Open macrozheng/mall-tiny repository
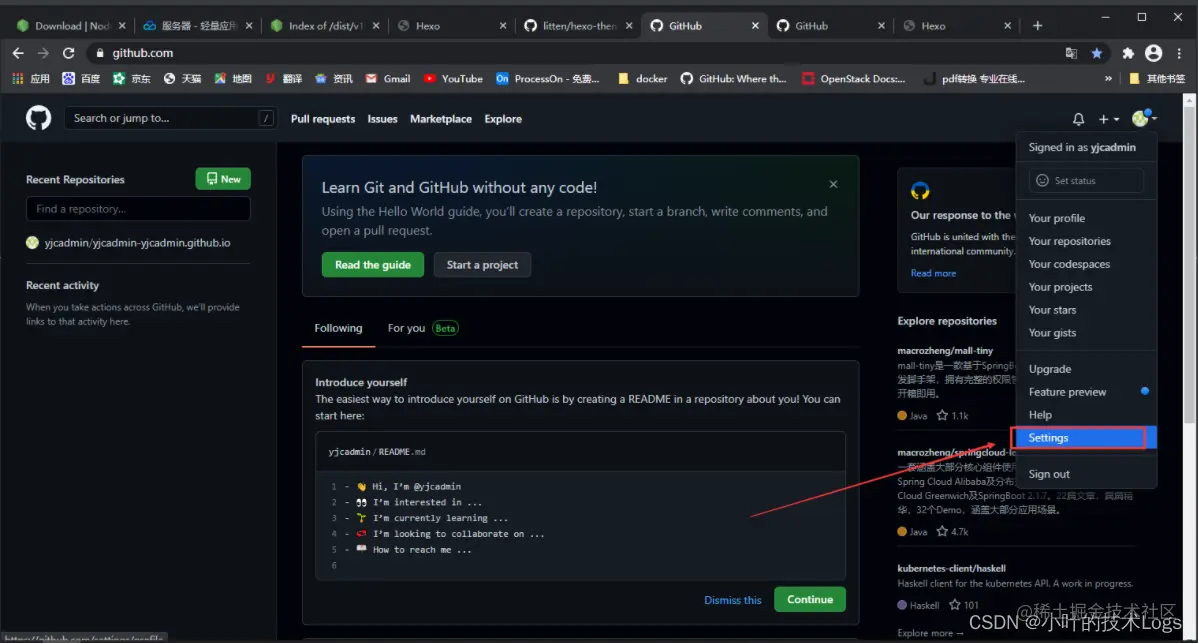 [945, 351]
